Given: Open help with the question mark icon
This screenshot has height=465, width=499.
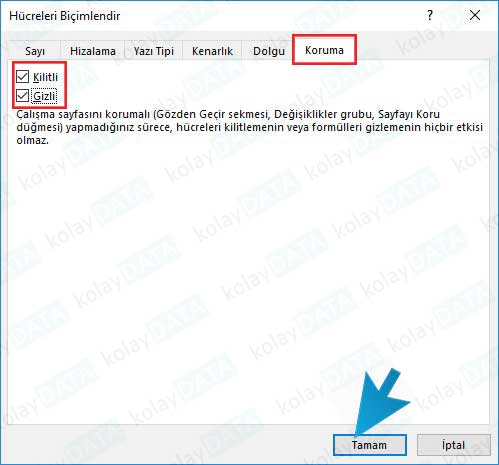Looking at the screenshot, I should 430,15.
